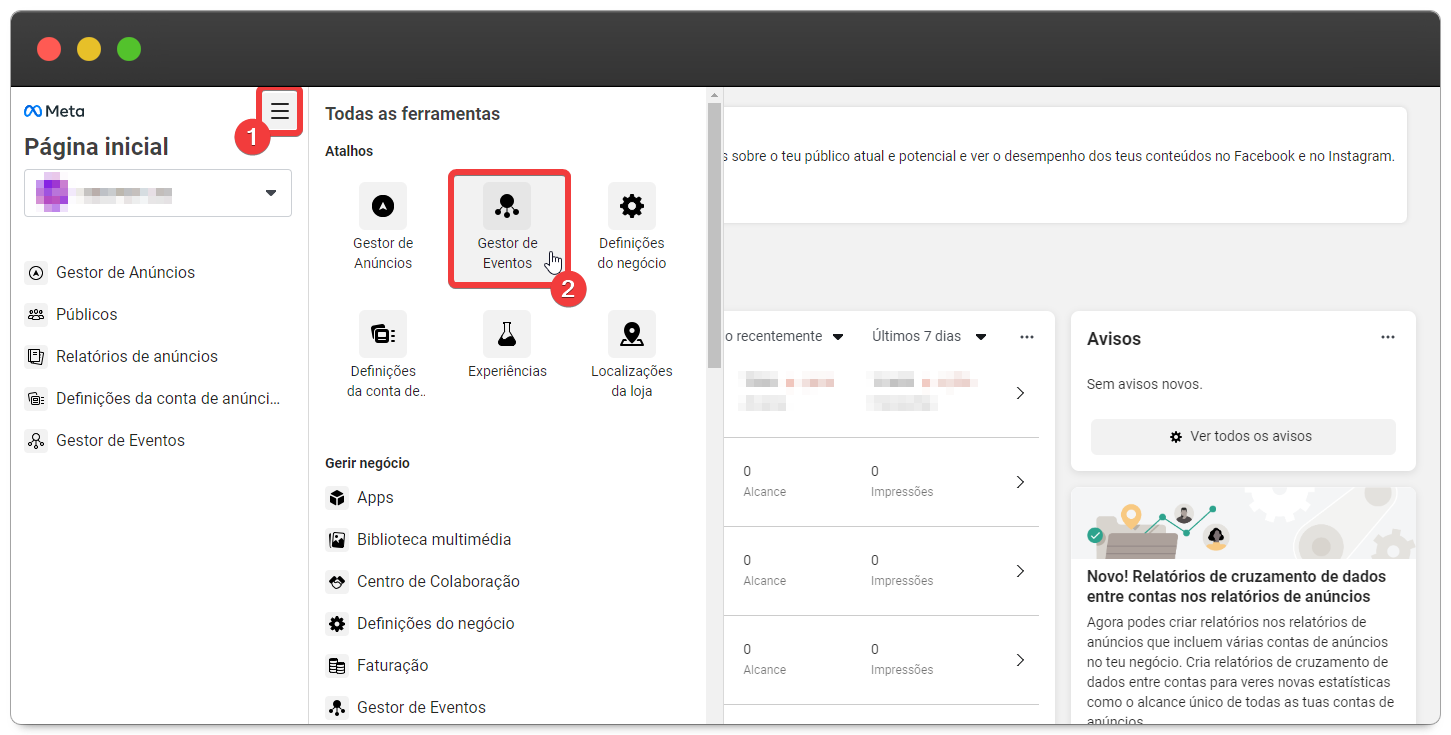Click the Meta logo
Viewport: 1451px width, 735px height.
pyautogui.click(x=55, y=111)
